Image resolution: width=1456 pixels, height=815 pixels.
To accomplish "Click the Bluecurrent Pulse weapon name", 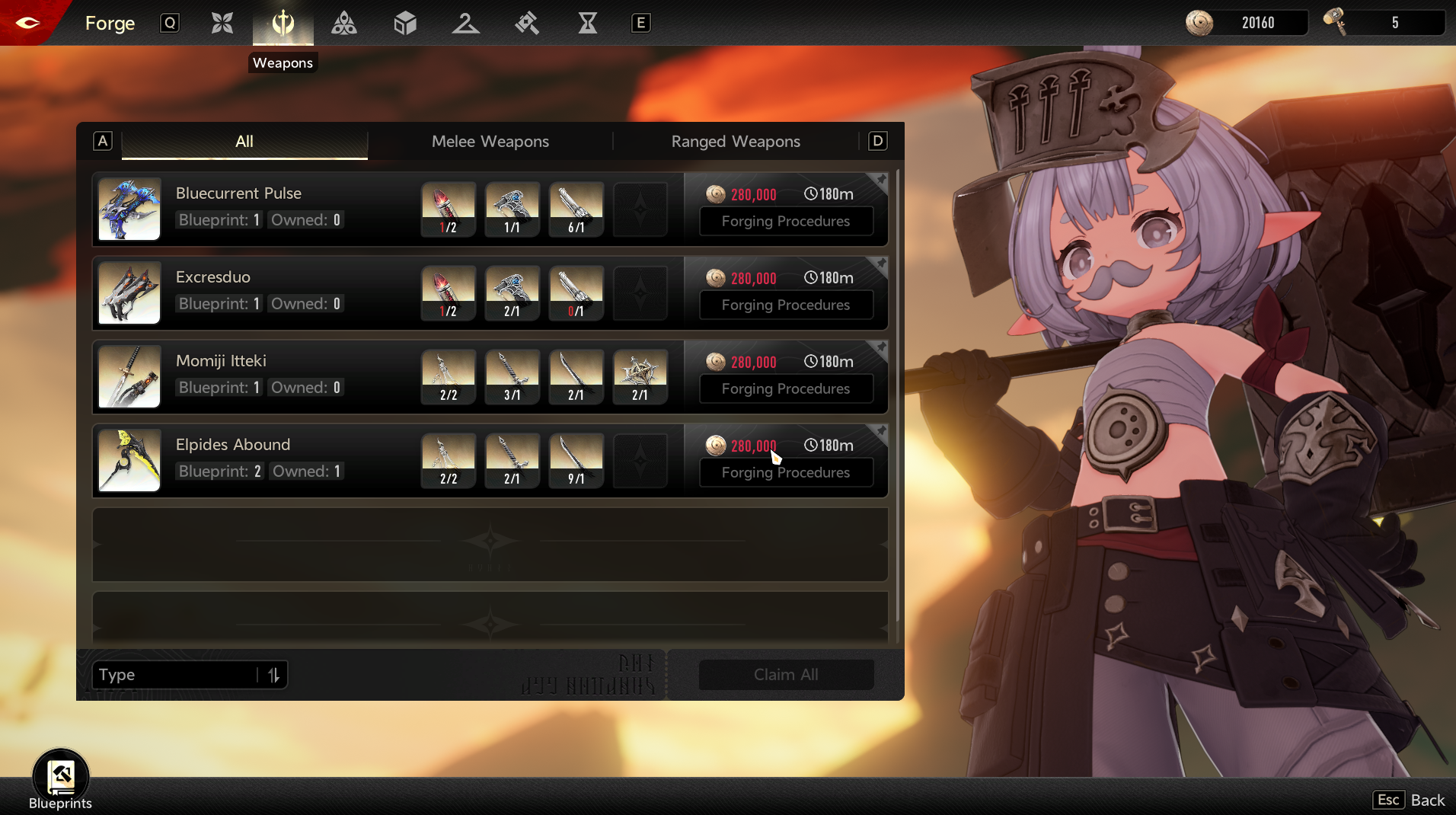I will coord(238,193).
